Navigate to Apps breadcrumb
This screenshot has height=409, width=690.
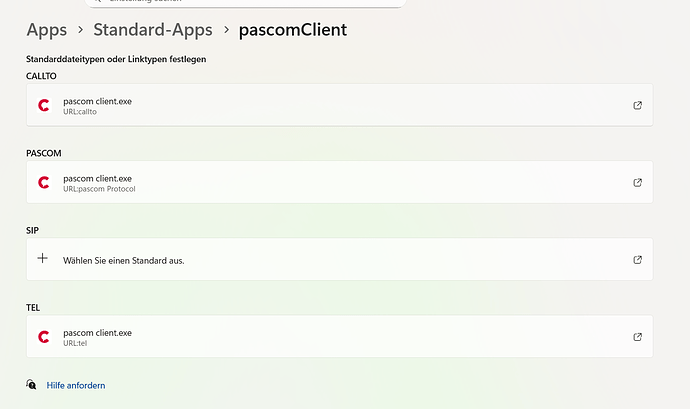click(47, 30)
